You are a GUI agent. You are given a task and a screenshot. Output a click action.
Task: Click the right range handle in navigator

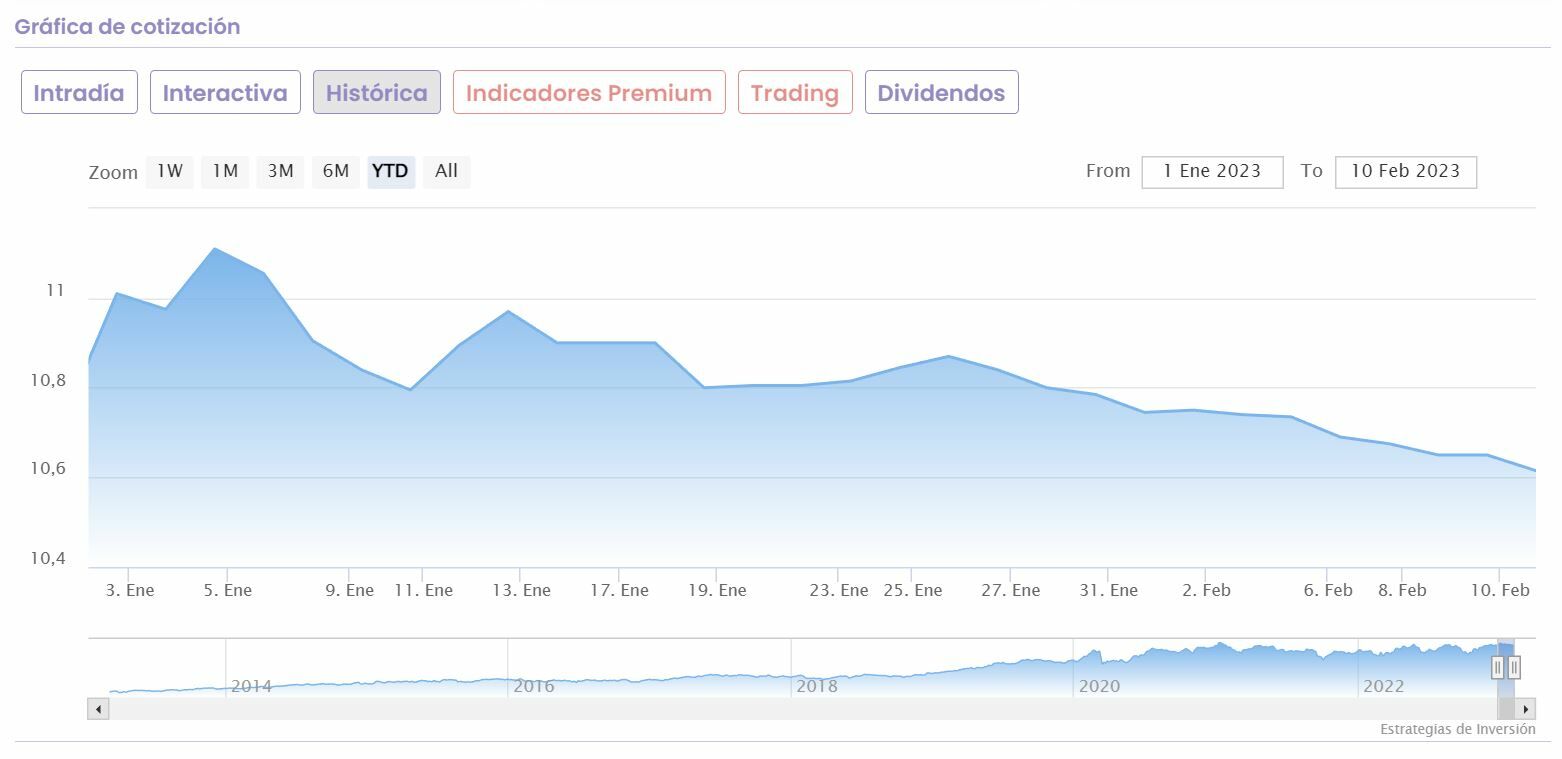1514,667
